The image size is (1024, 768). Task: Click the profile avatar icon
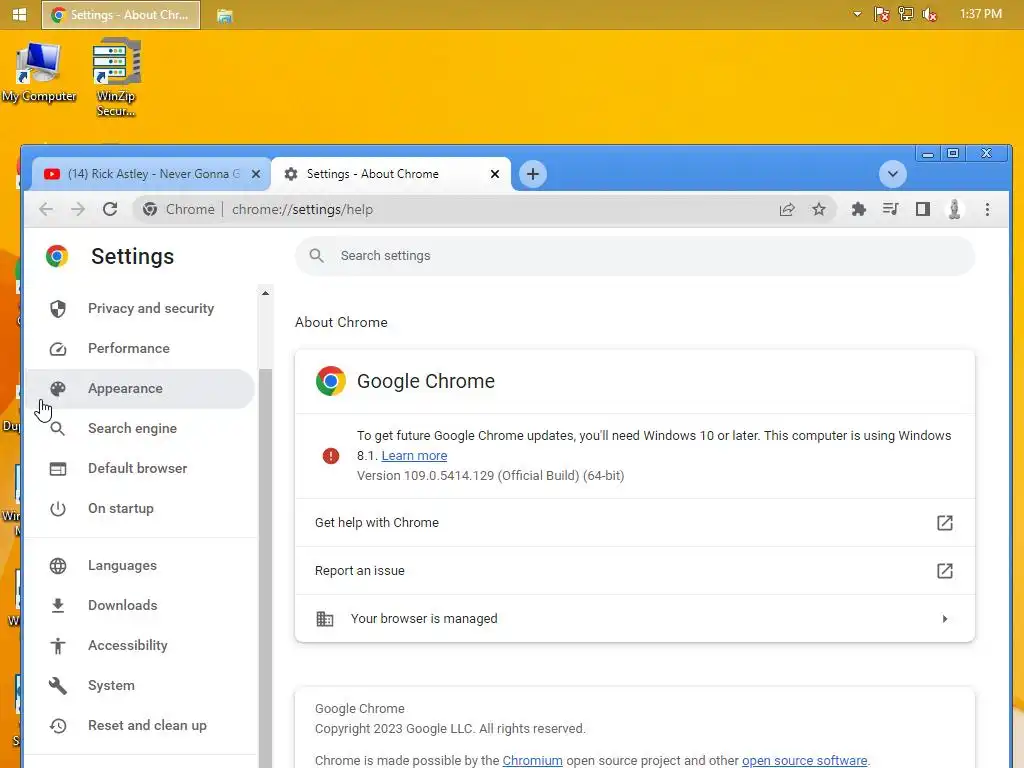coord(954,209)
